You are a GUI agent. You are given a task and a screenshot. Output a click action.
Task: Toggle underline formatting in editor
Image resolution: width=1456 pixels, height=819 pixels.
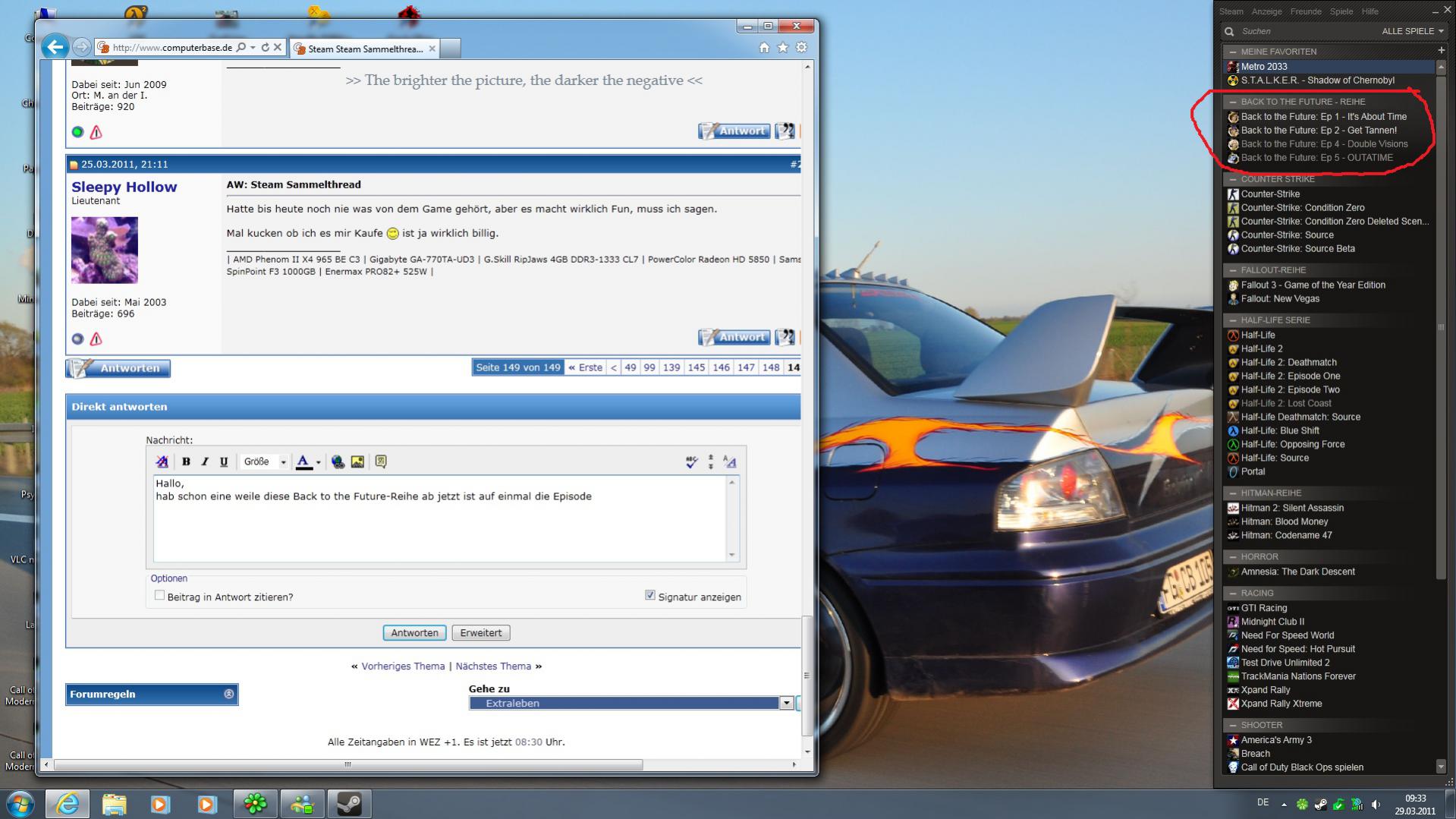pos(224,461)
